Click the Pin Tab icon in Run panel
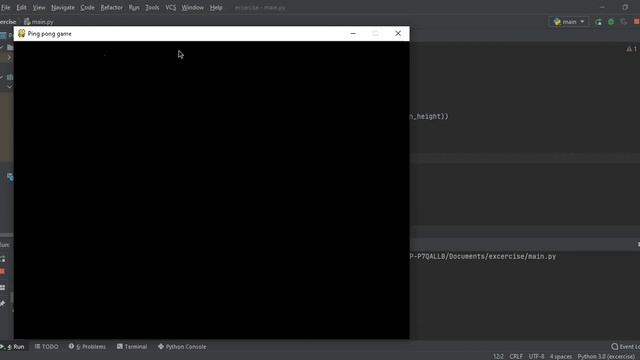Screen dimensions: 640x360 pyautogui.click(x=2, y=303)
